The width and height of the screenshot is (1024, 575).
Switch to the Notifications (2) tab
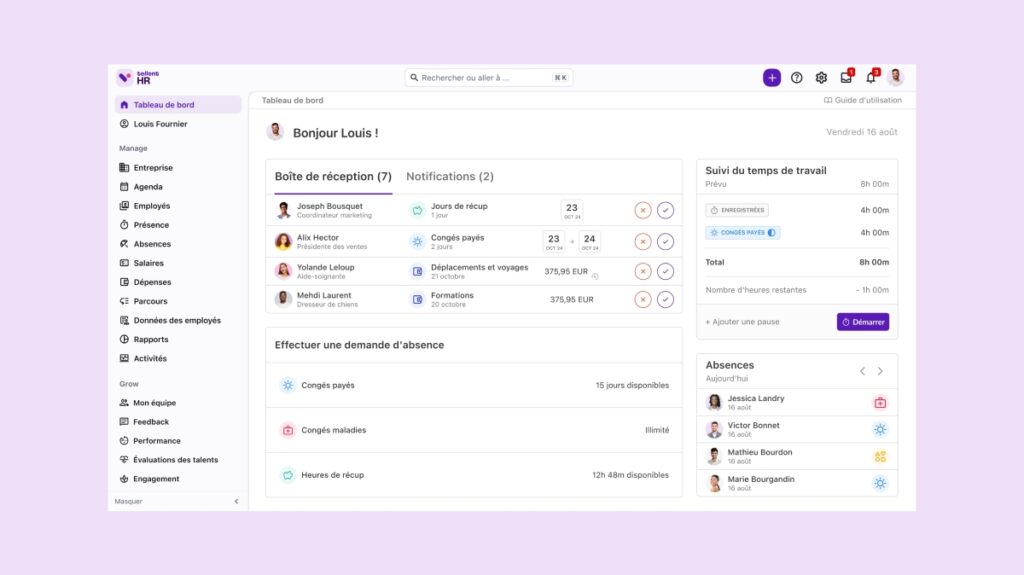pos(449,177)
